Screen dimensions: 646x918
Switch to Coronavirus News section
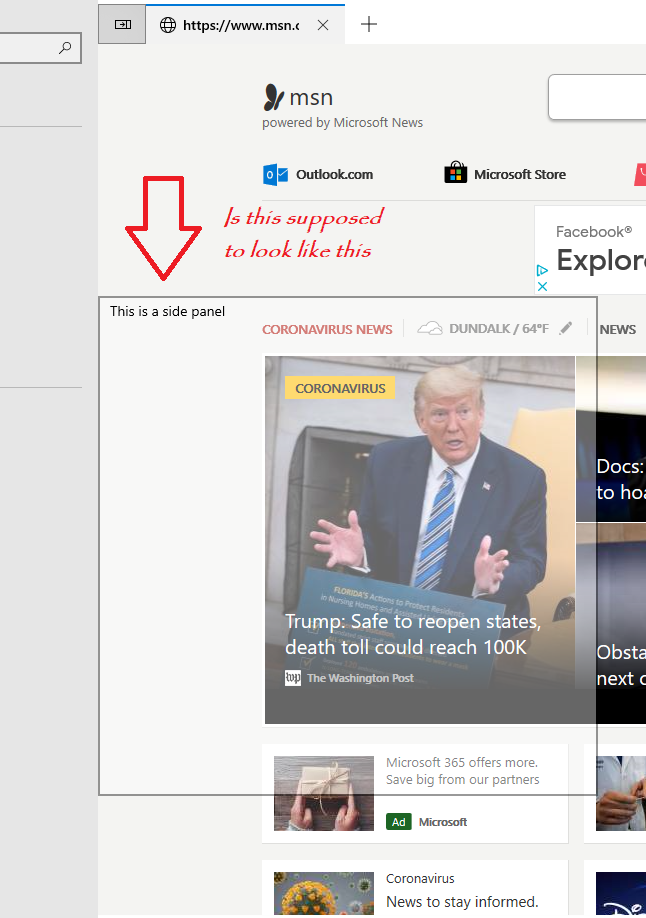click(x=327, y=330)
